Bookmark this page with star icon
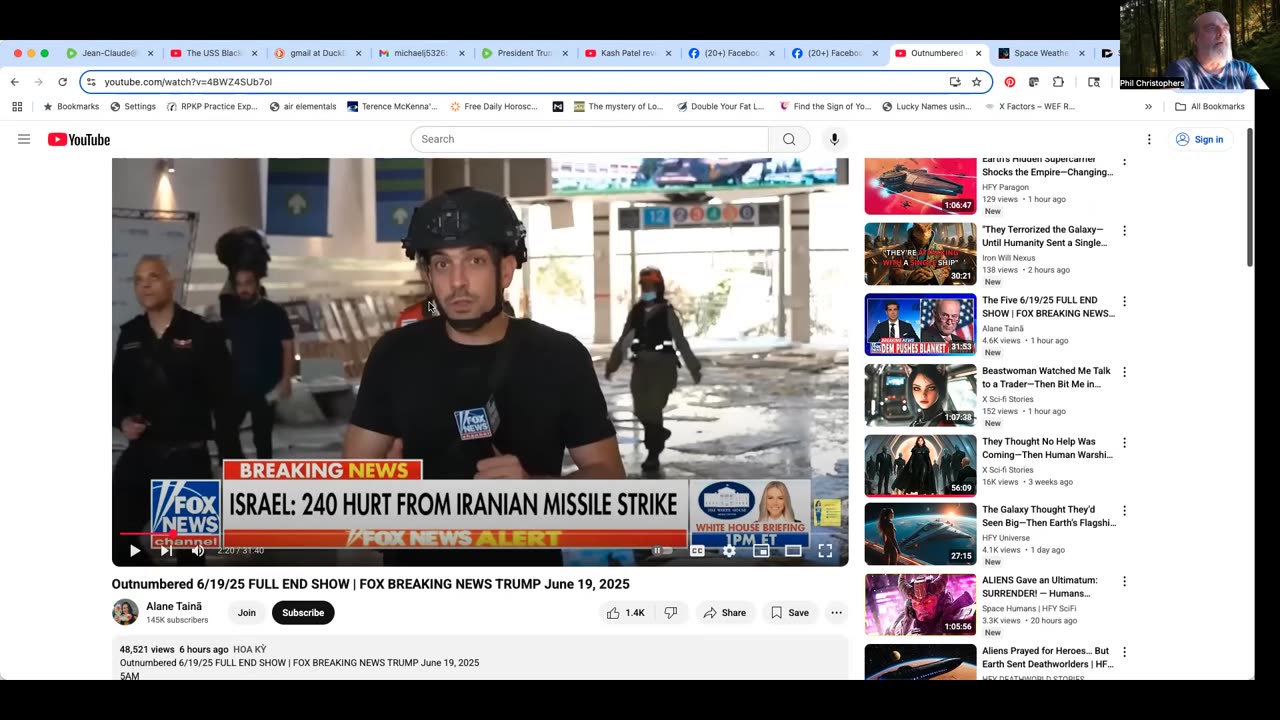The height and width of the screenshot is (720, 1280). pyautogui.click(x=977, y=82)
